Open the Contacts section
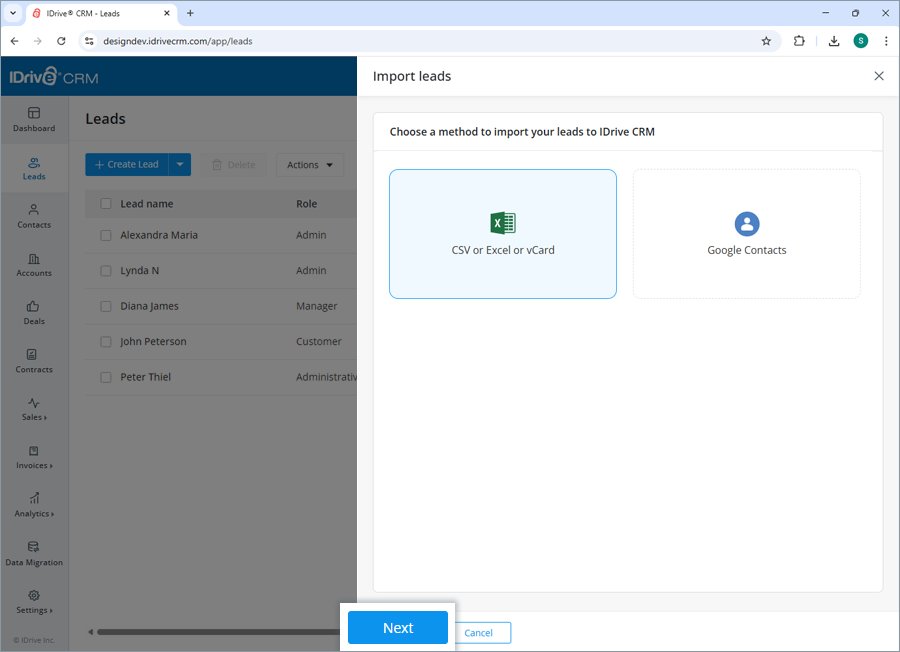Screen dimensions: 900x652 33,215
